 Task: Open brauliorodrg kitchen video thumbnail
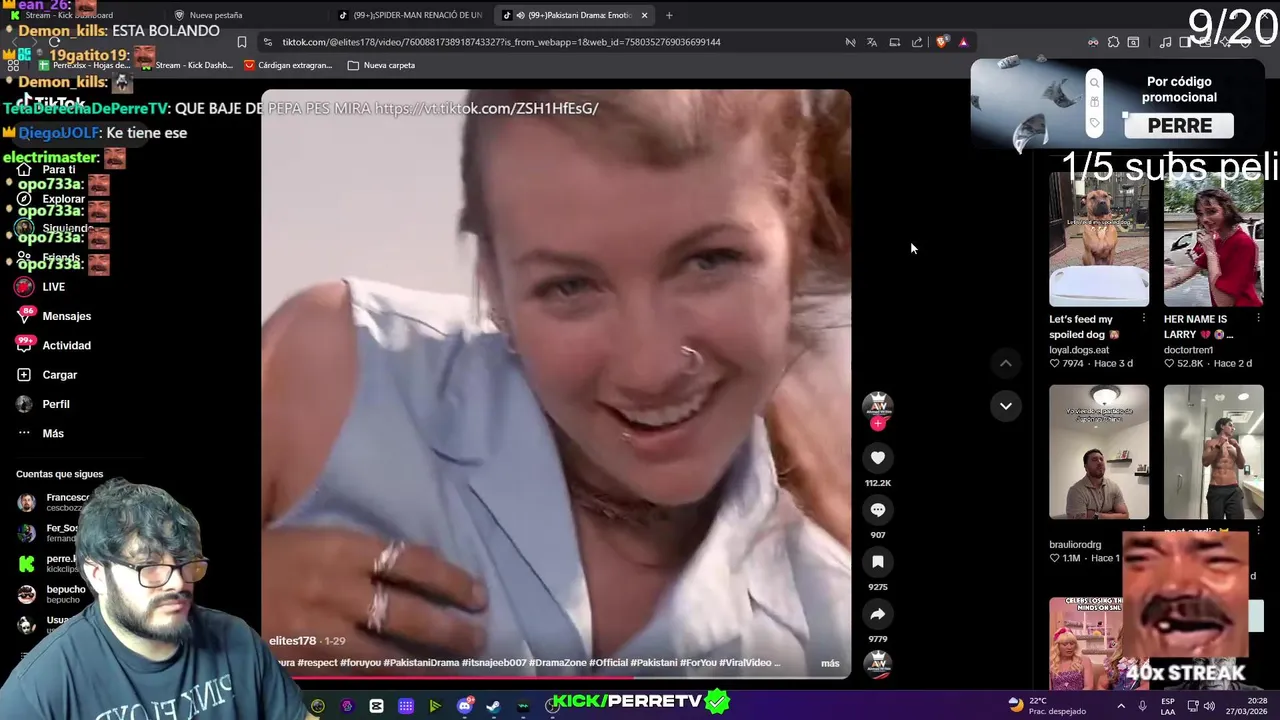(1099, 452)
